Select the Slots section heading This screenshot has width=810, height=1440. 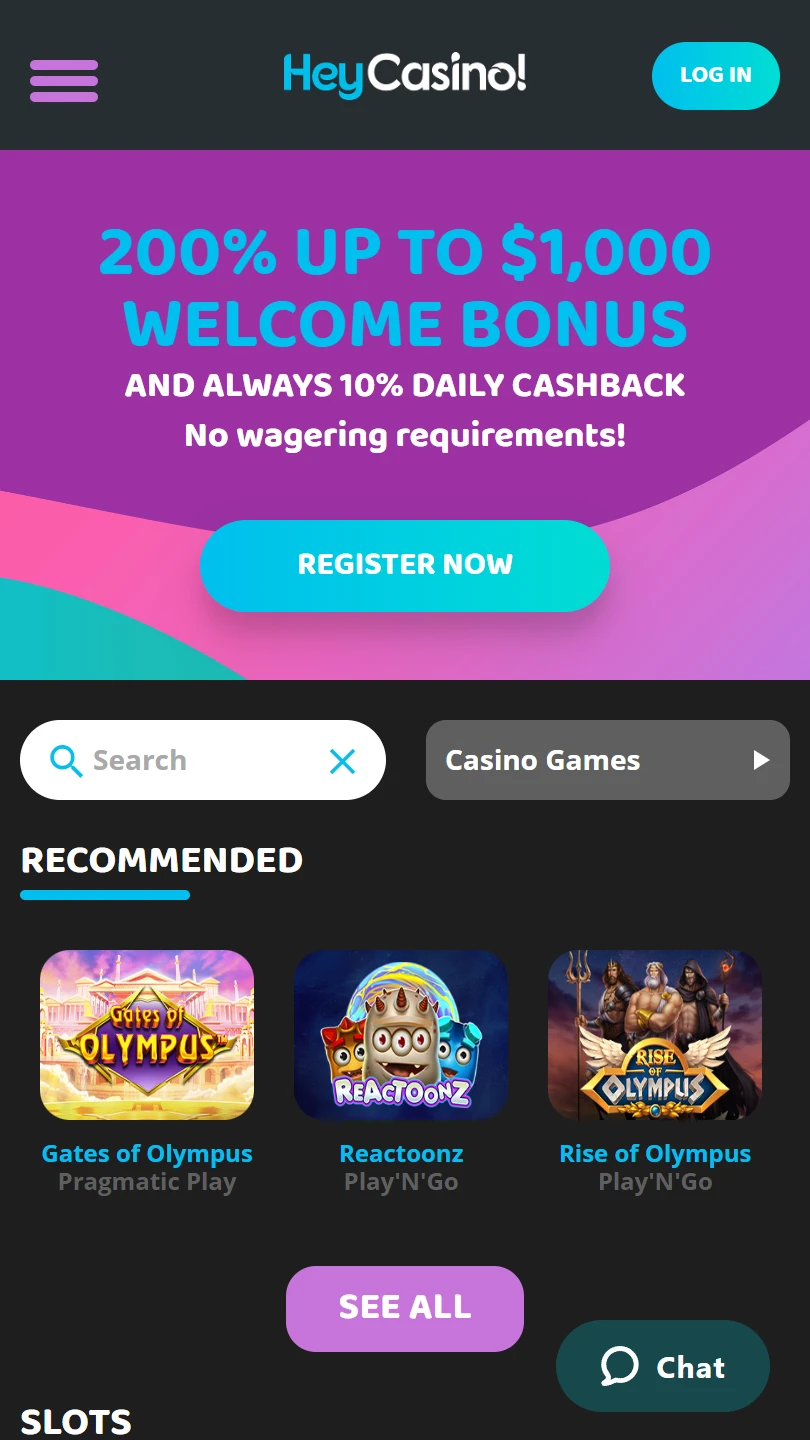tap(76, 1422)
